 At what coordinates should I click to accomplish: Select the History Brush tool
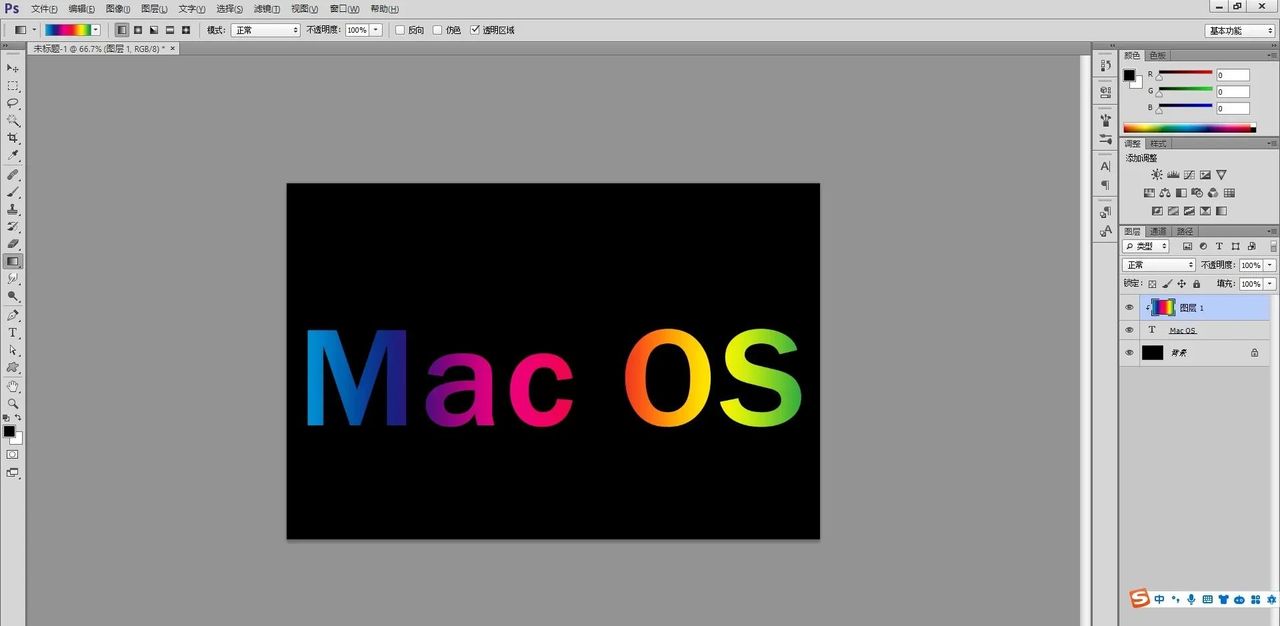[x=13, y=227]
